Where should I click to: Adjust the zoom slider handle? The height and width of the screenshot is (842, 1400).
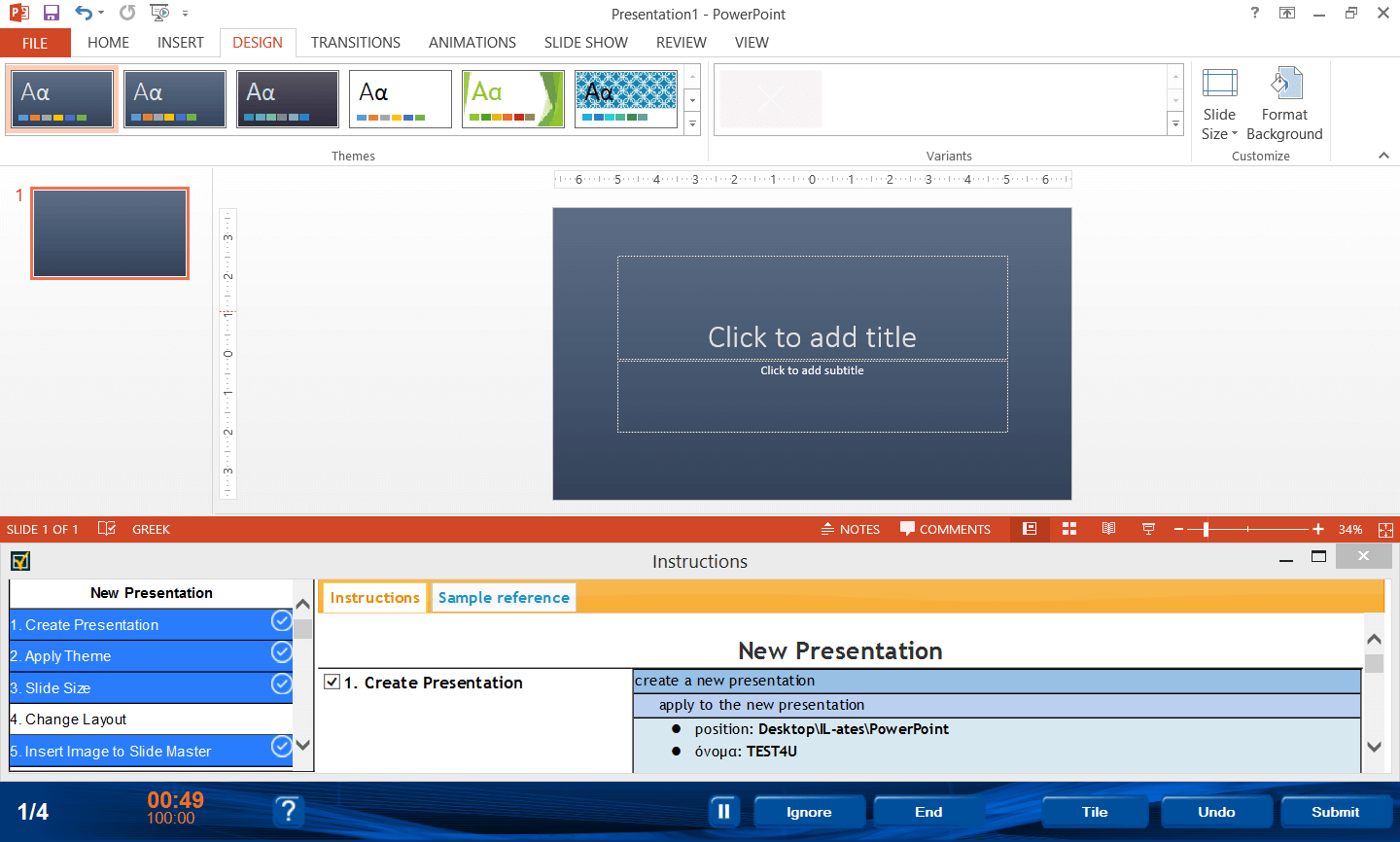(1206, 530)
